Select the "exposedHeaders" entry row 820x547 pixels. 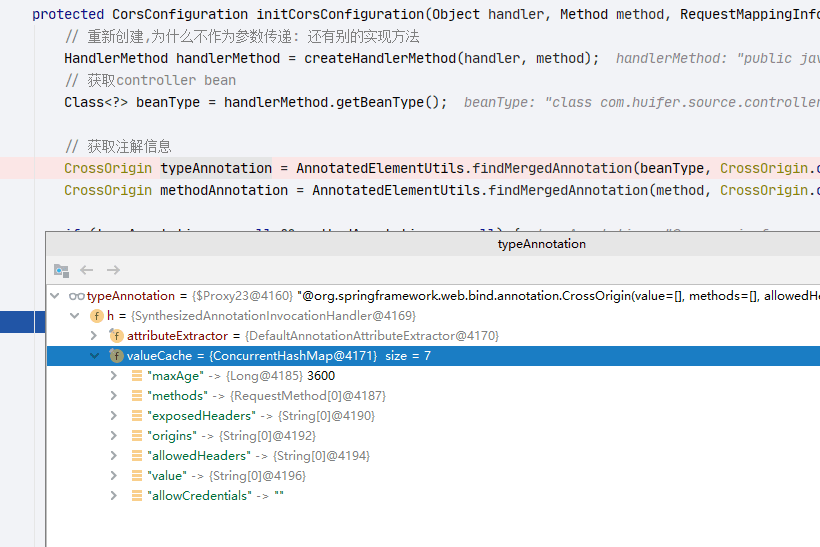(x=433, y=416)
